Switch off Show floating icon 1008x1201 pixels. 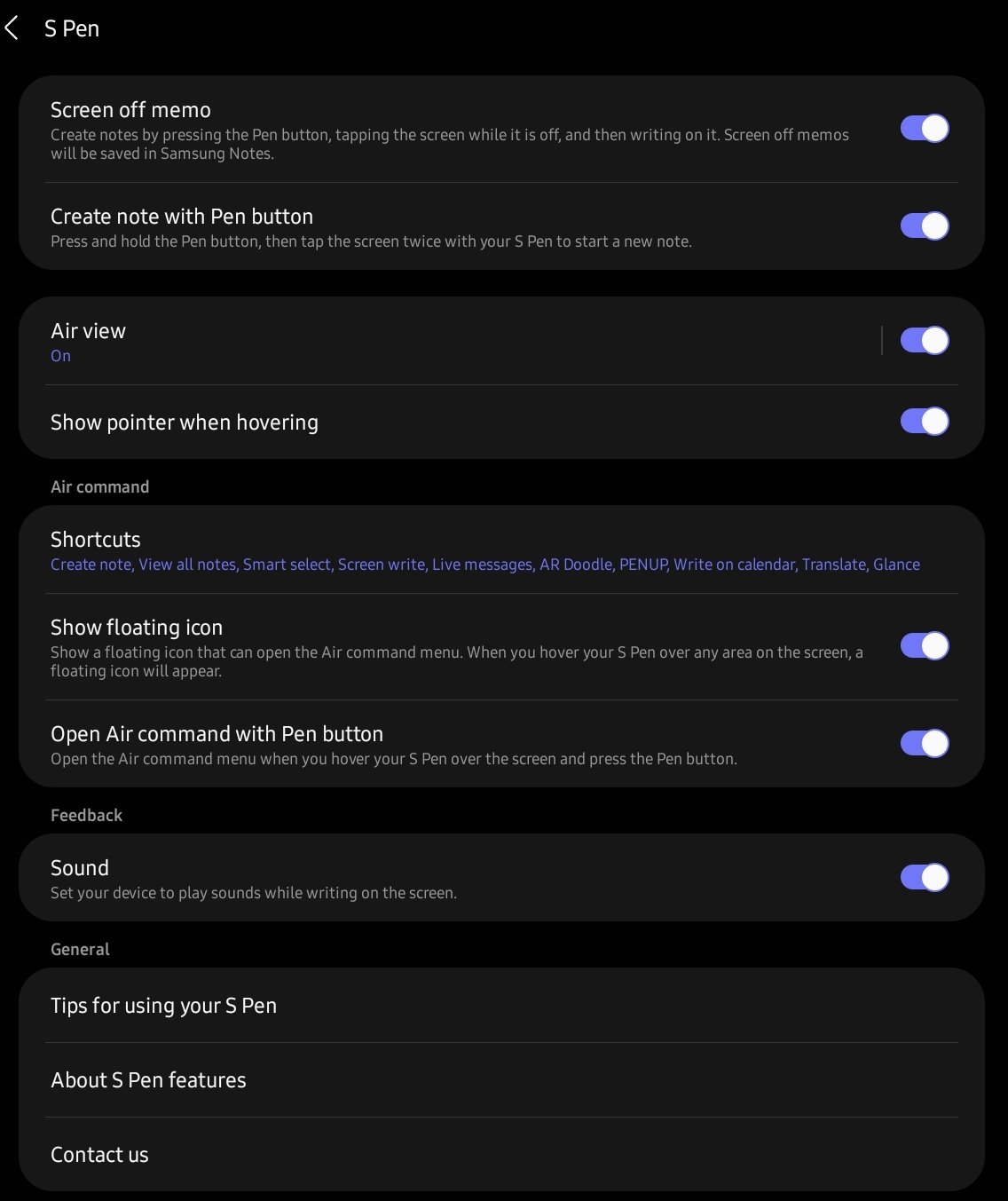[x=925, y=646]
